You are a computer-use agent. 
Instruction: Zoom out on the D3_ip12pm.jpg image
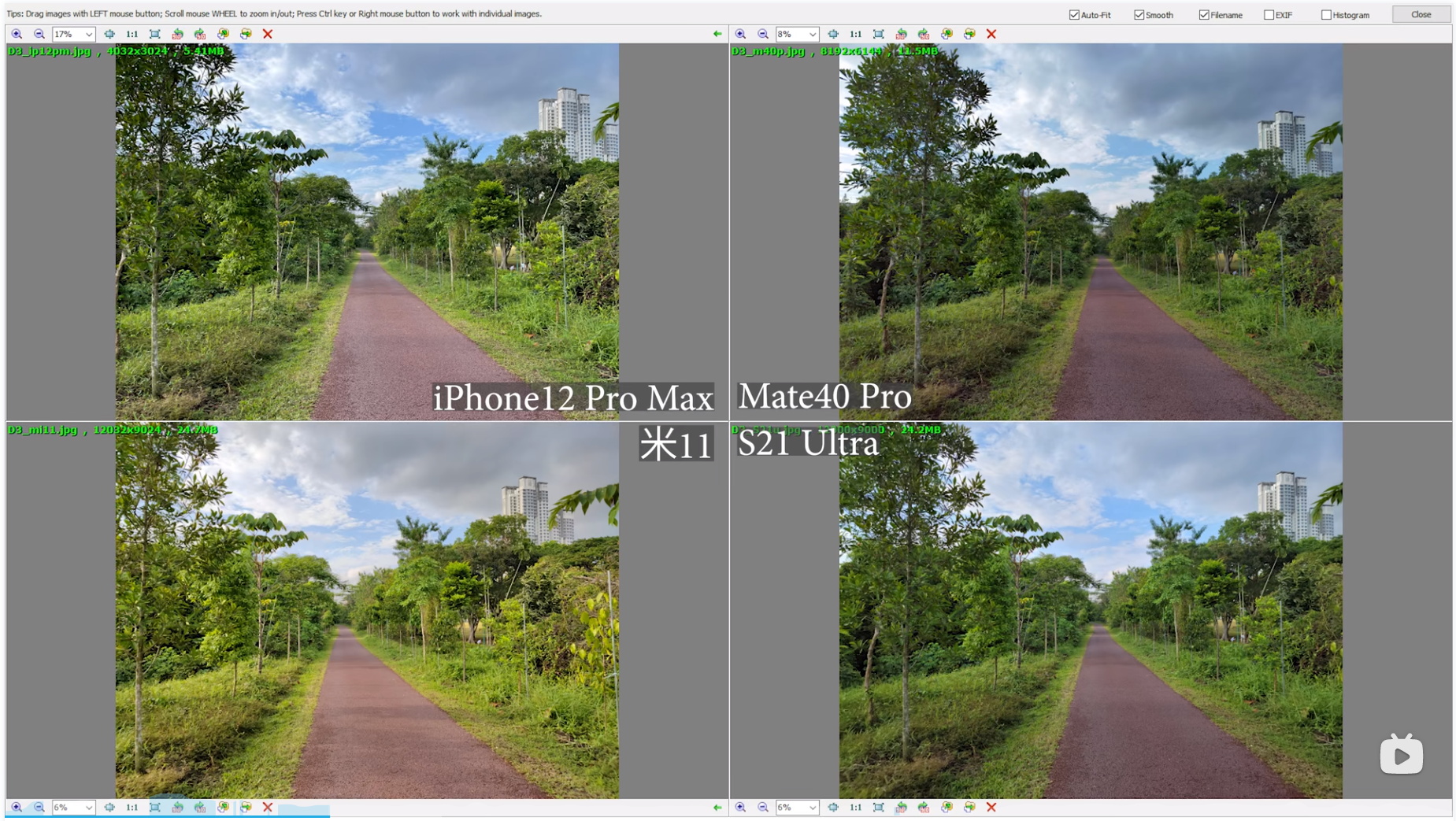[x=39, y=34]
